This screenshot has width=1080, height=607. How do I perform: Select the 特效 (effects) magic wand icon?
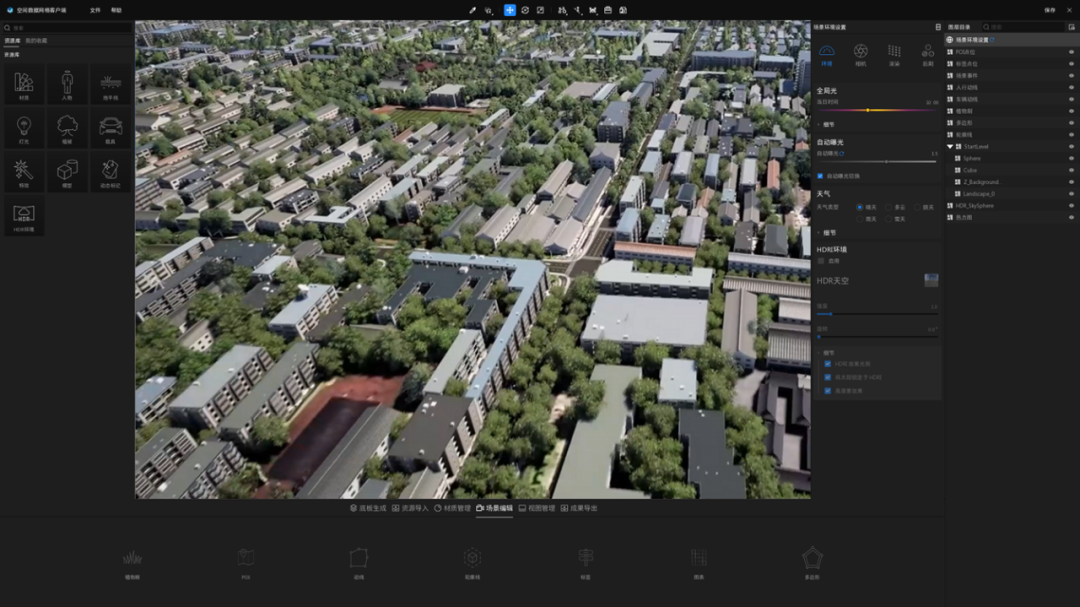pyautogui.click(x=24, y=172)
